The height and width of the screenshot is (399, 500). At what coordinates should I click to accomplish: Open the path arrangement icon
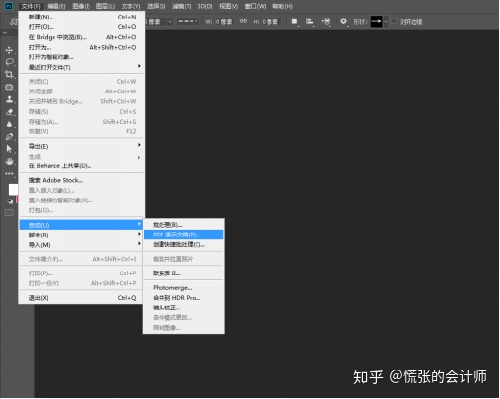[x=326, y=22]
